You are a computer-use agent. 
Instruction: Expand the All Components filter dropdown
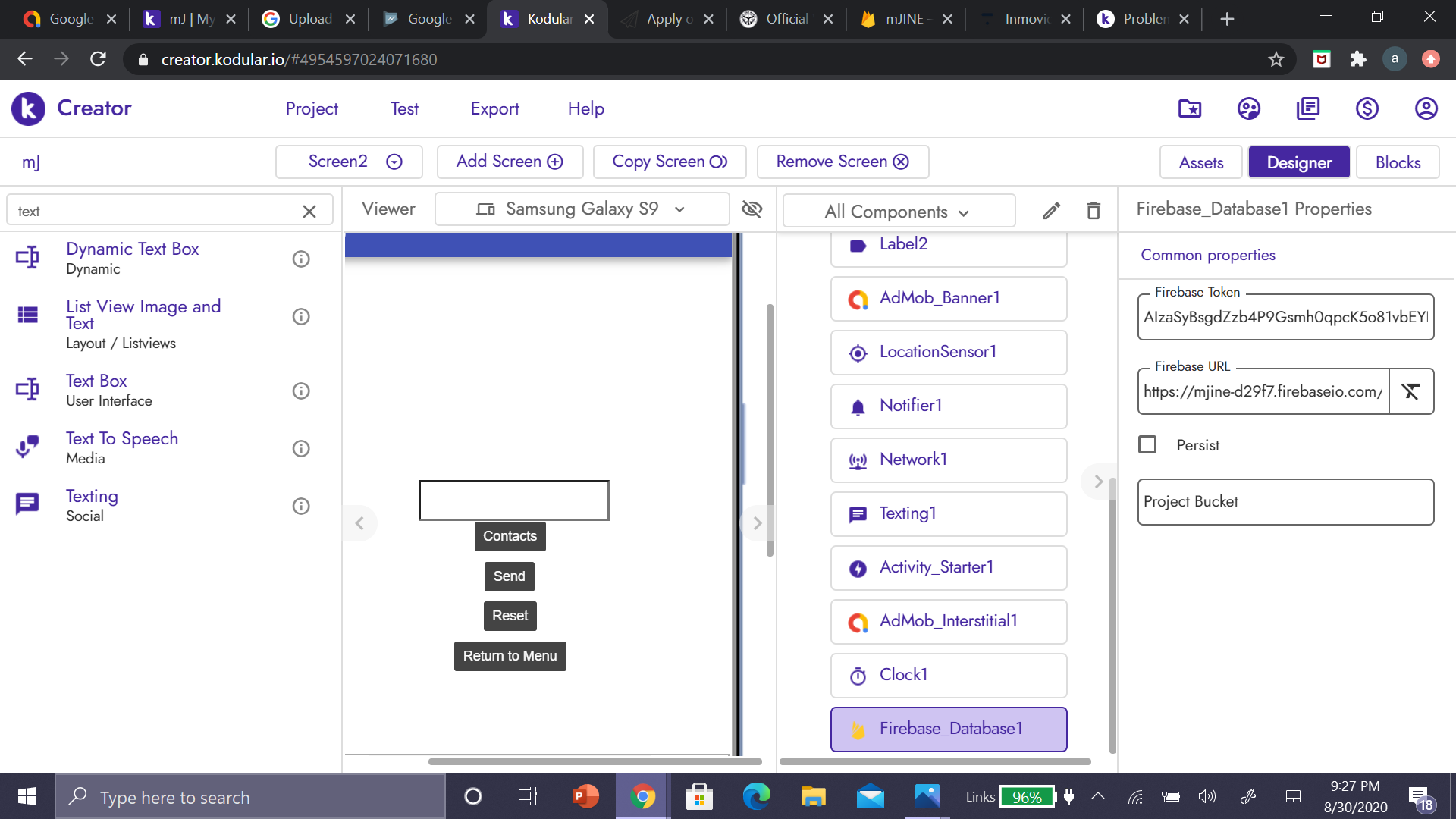(x=898, y=212)
